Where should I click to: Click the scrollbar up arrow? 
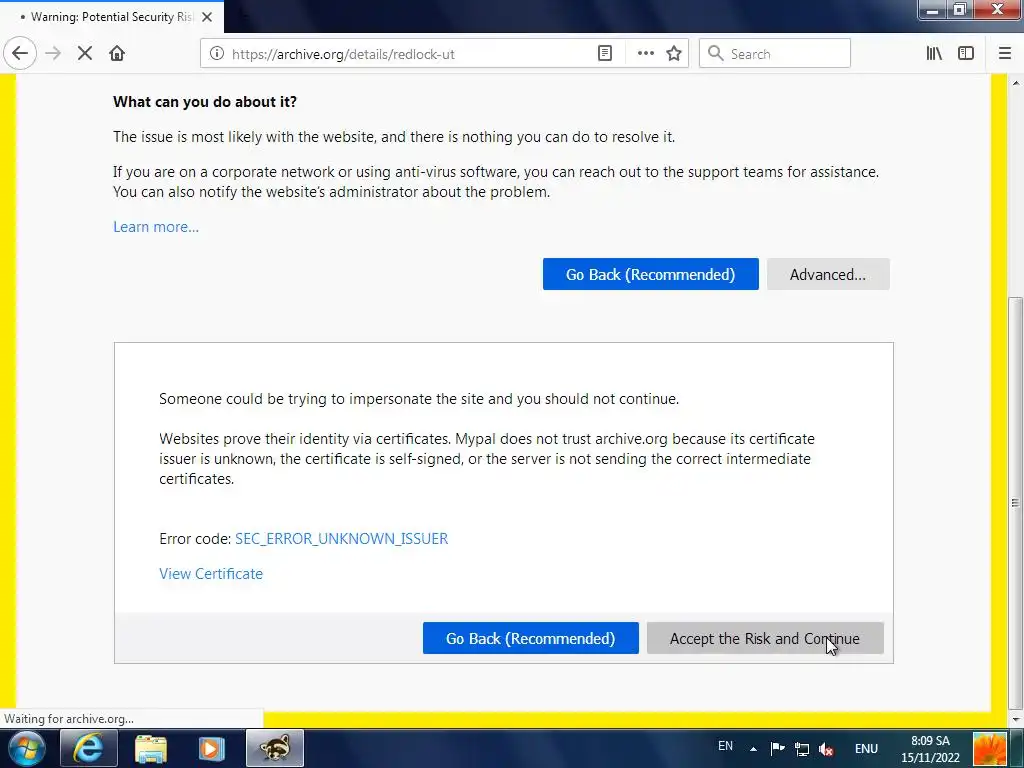1016,83
